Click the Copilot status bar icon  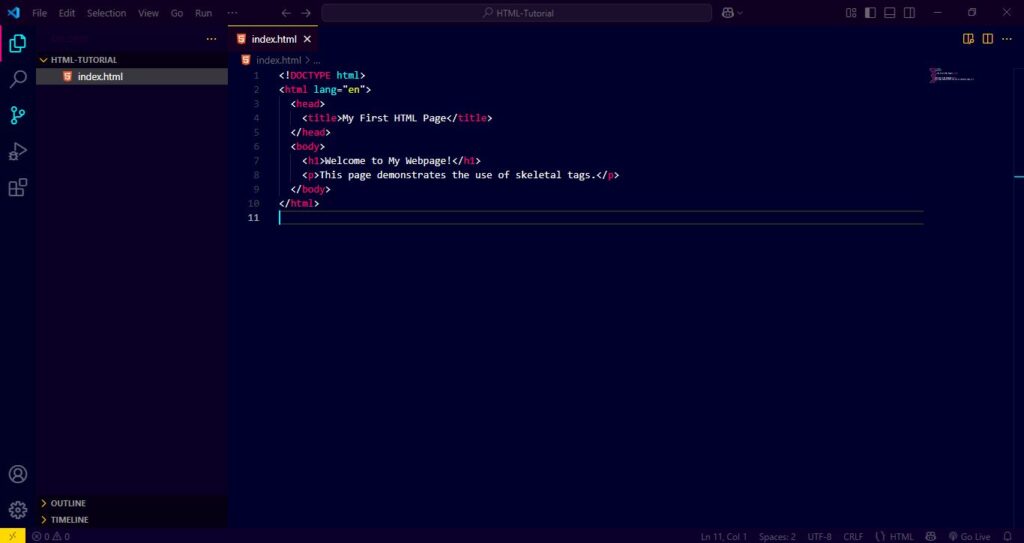(x=931, y=536)
